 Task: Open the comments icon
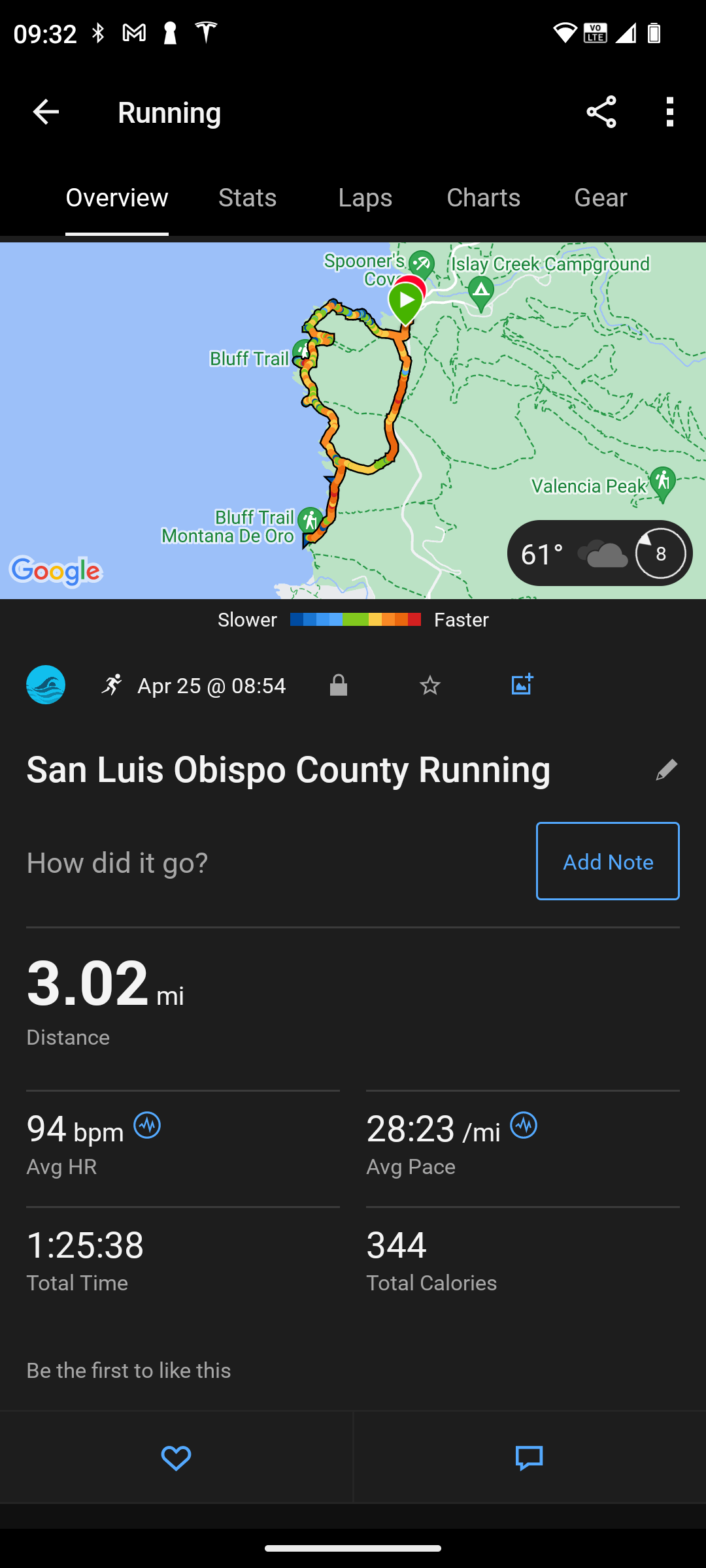pos(529,1458)
